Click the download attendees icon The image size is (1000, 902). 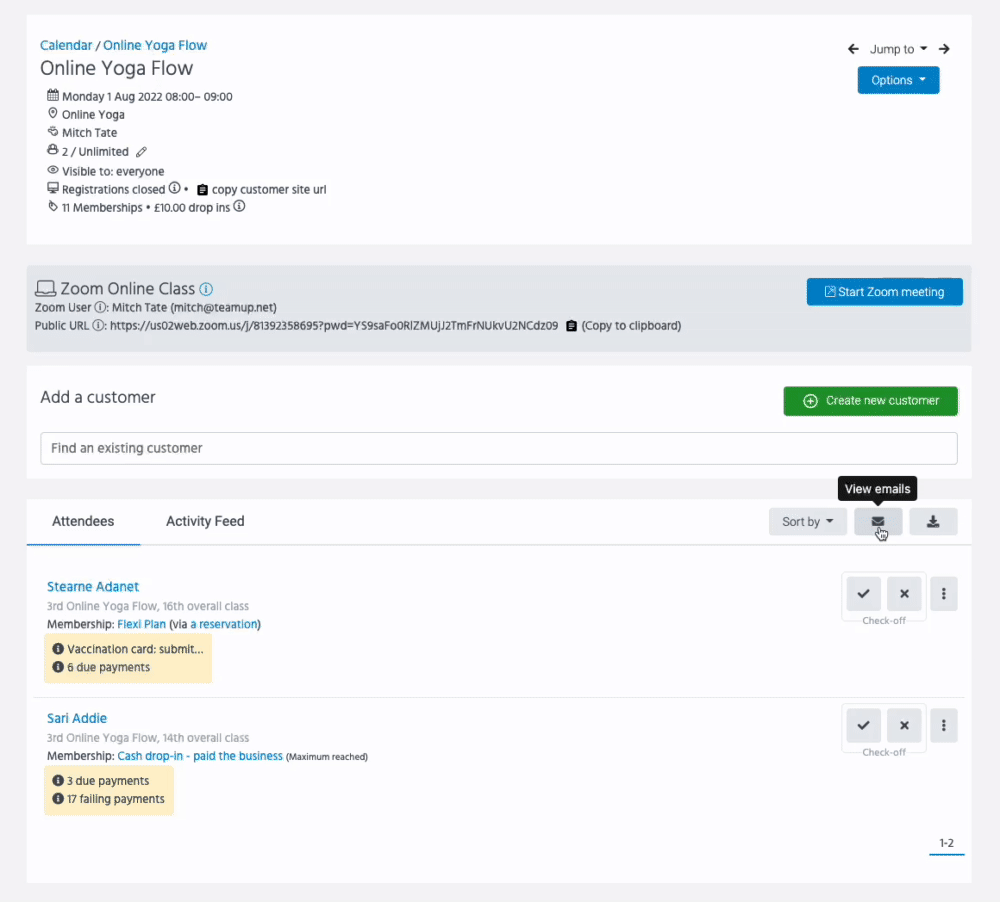pyautogui.click(x=933, y=521)
